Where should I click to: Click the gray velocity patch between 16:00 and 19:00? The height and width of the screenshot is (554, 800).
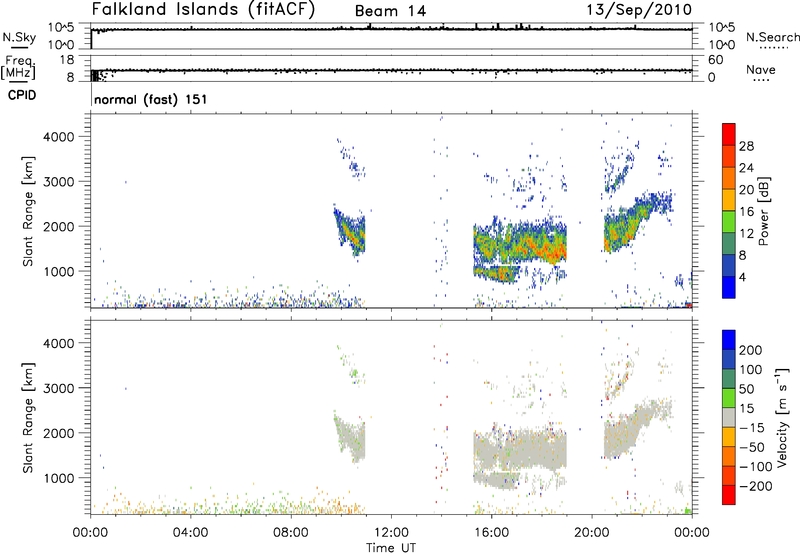(520, 451)
